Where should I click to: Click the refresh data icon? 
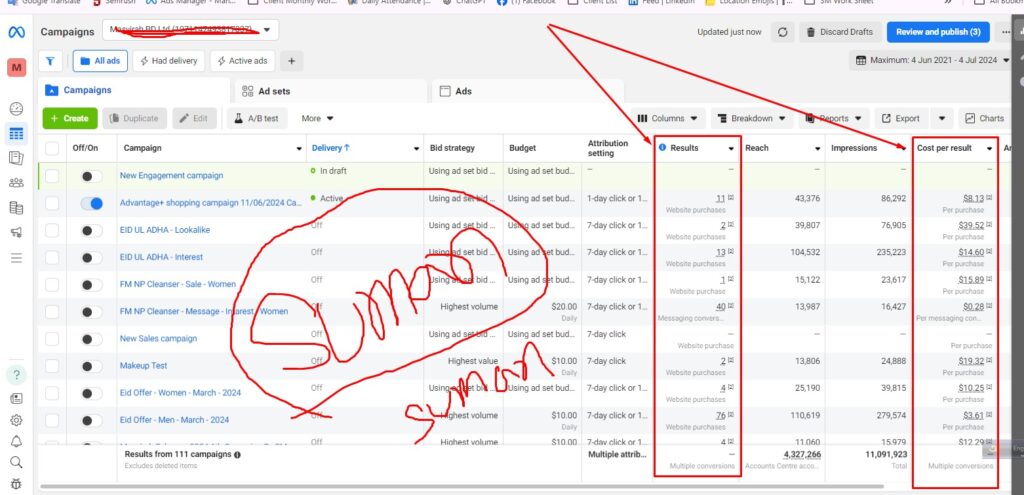coord(783,32)
